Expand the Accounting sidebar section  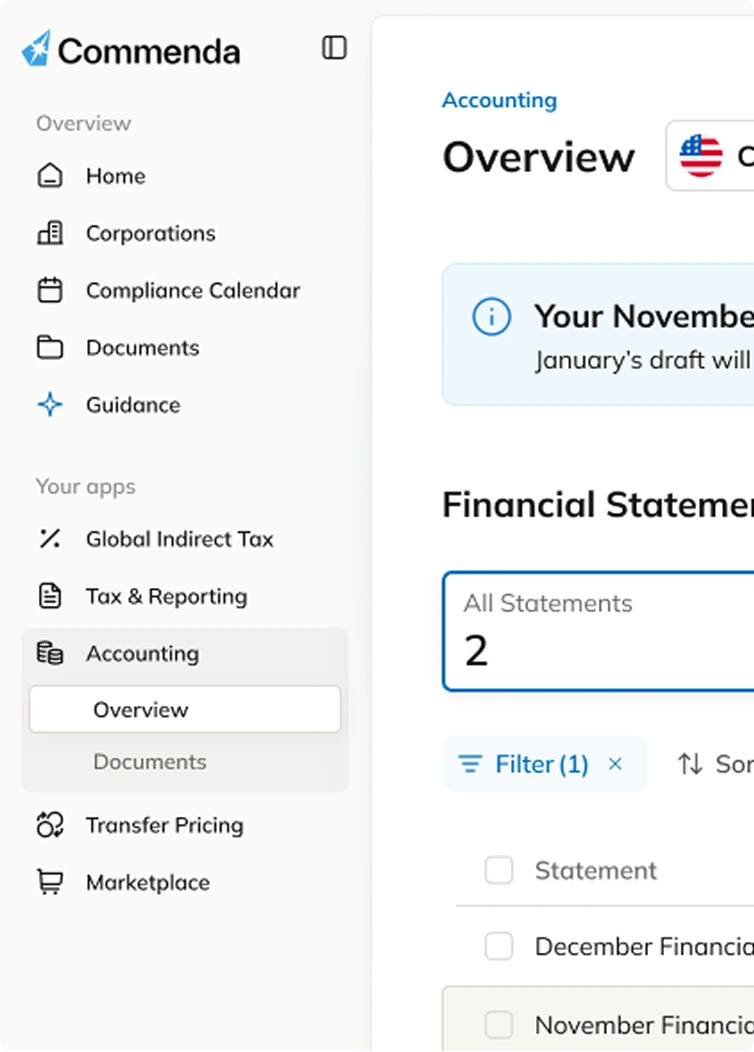(142, 654)
